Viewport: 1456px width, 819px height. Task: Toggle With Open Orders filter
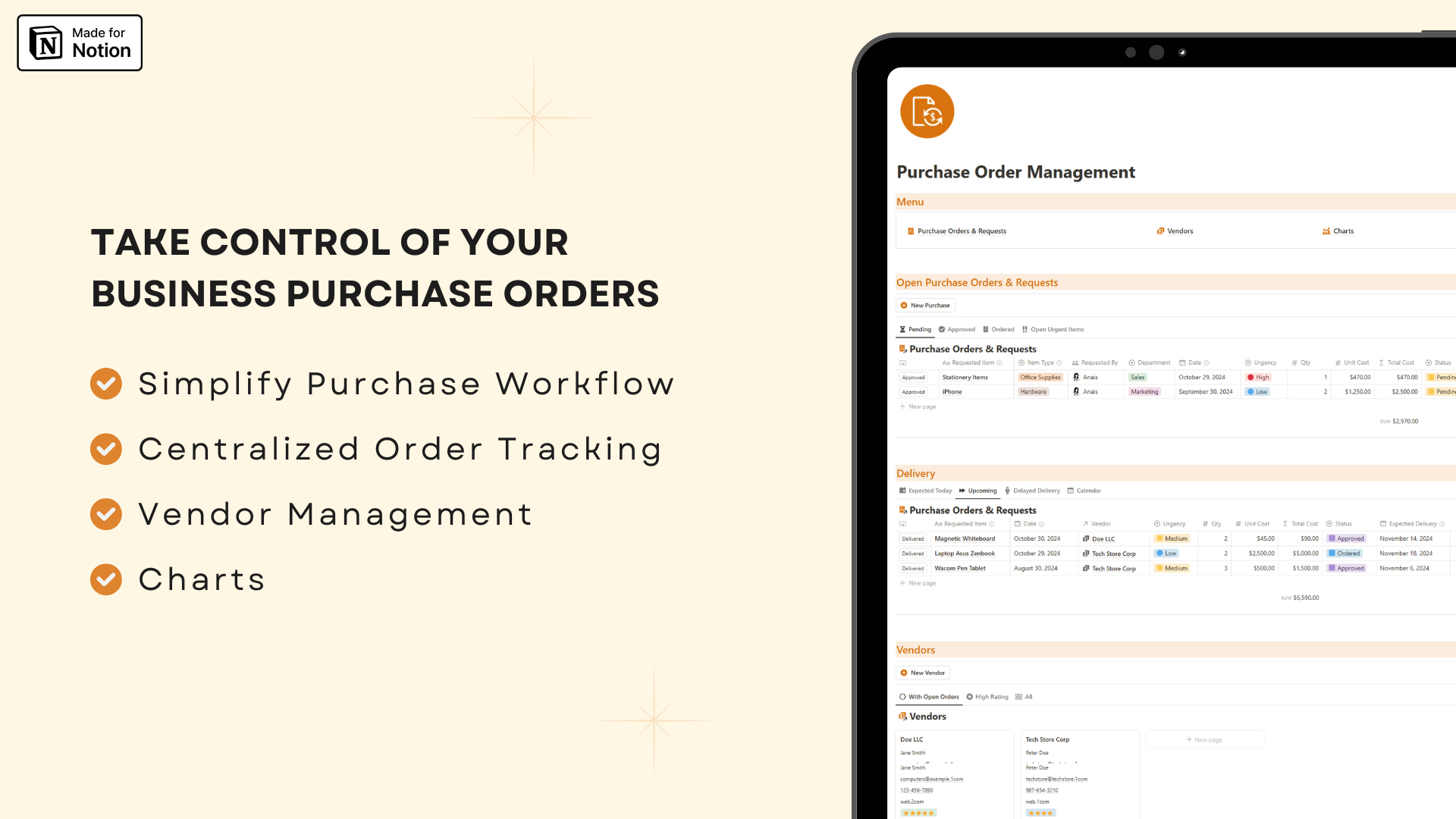(x=930, y=696)
